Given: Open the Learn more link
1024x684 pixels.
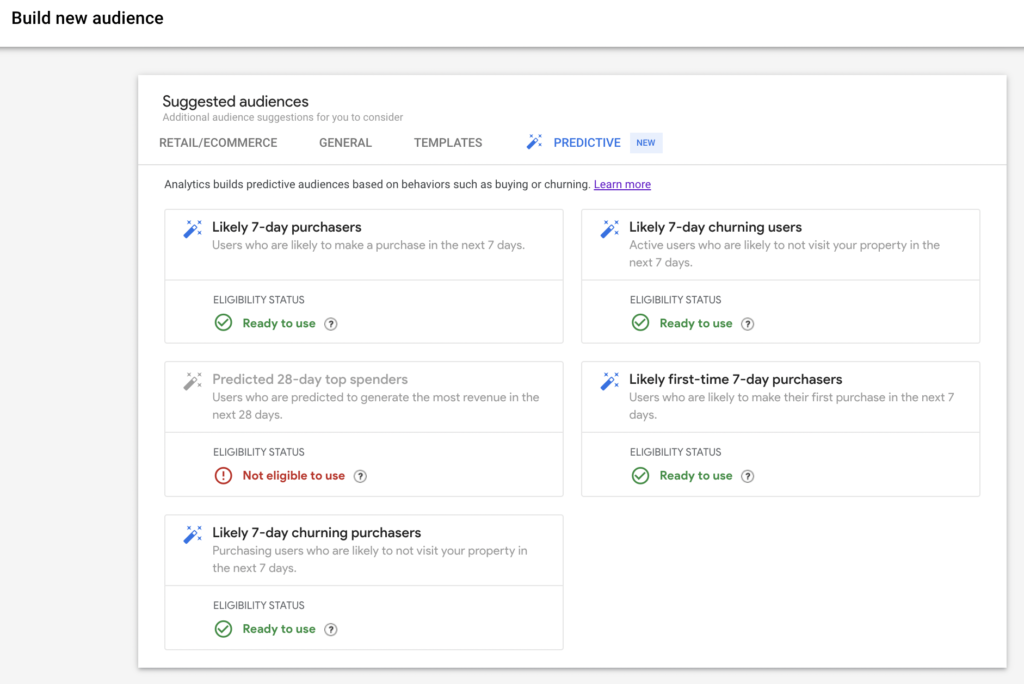Looking at the screenshot, I should (622, 185).
